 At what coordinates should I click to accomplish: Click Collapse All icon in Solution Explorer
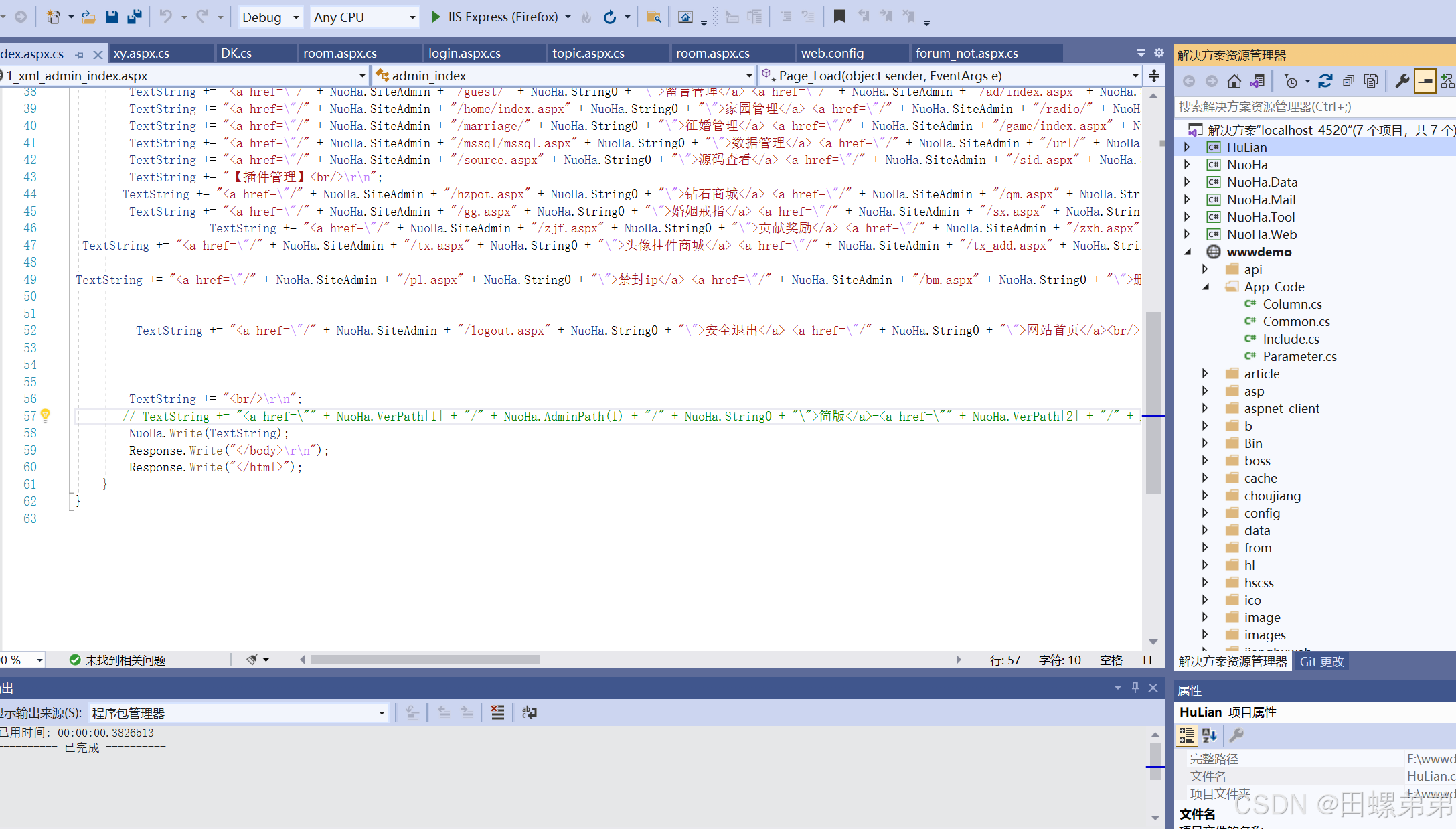[x=1348, y=81]
